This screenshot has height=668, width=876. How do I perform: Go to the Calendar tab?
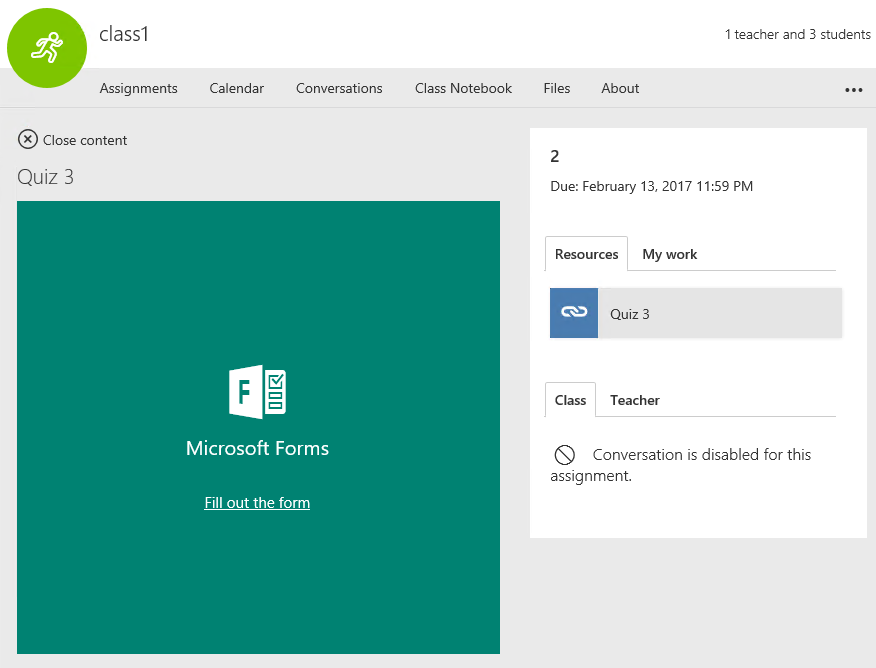point(236,88)
